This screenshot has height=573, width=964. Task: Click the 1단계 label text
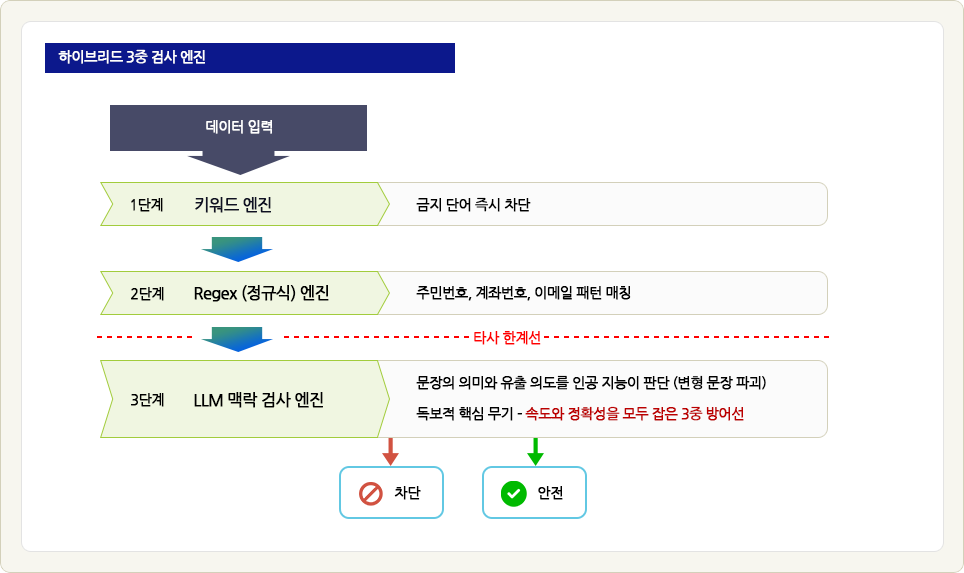tap(146, 205)
